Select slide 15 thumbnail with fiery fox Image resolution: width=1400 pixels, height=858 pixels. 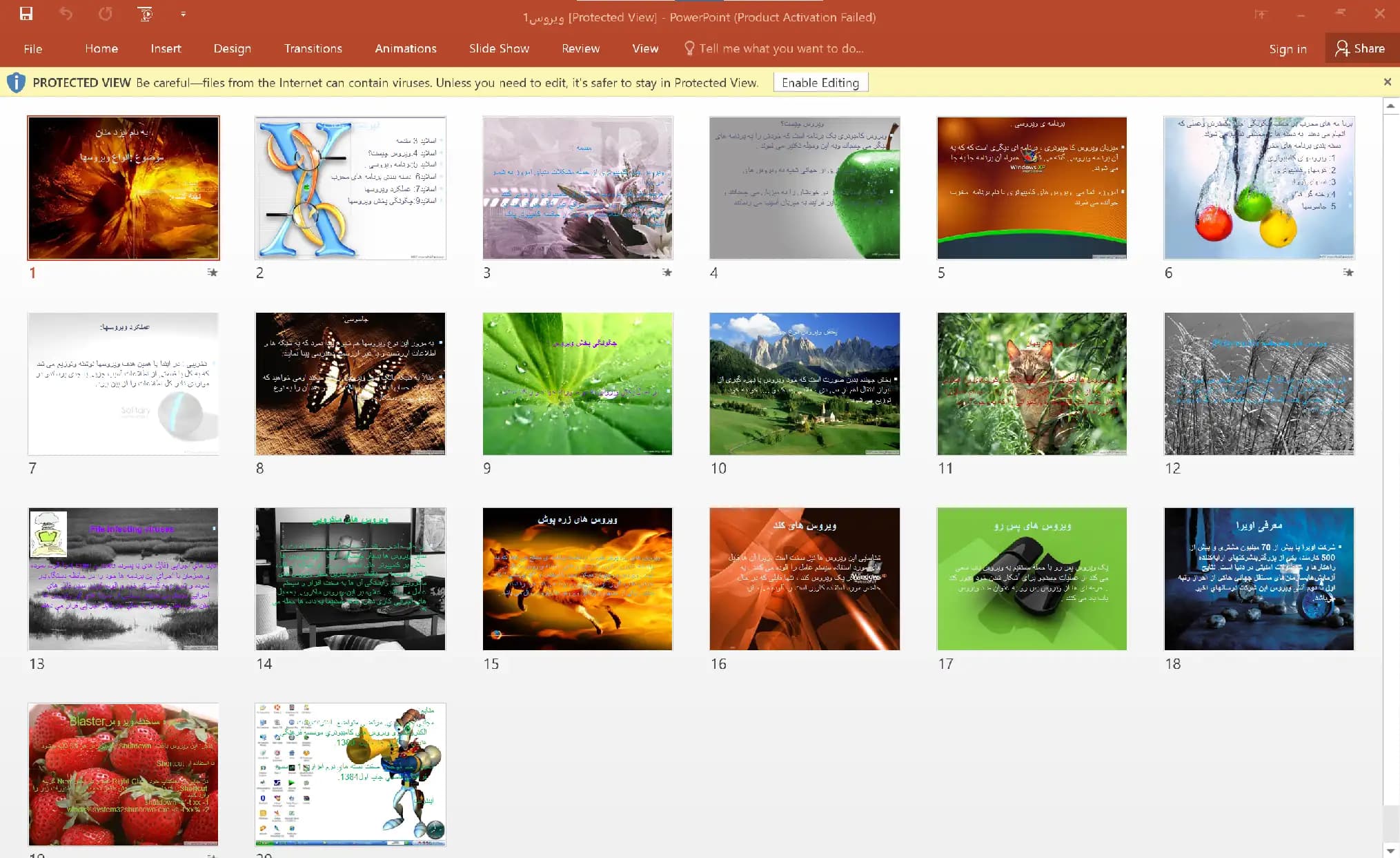[x=578, y=579]
